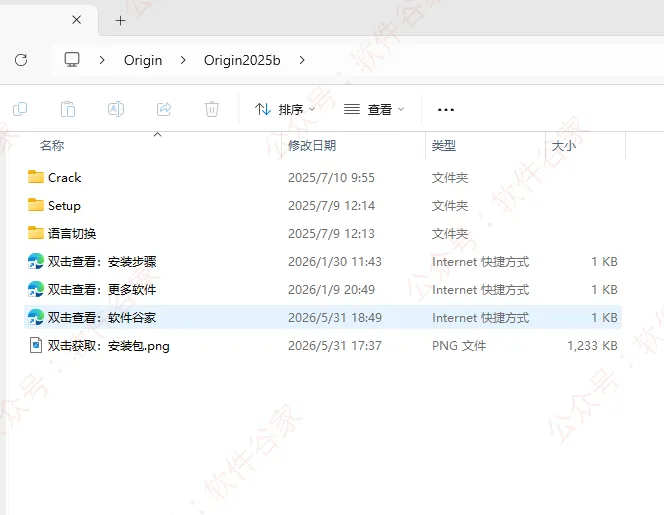The height and width of the screenshot is (515, 664).
Task: Click the rename icon in toolbar
Action: 116,109
